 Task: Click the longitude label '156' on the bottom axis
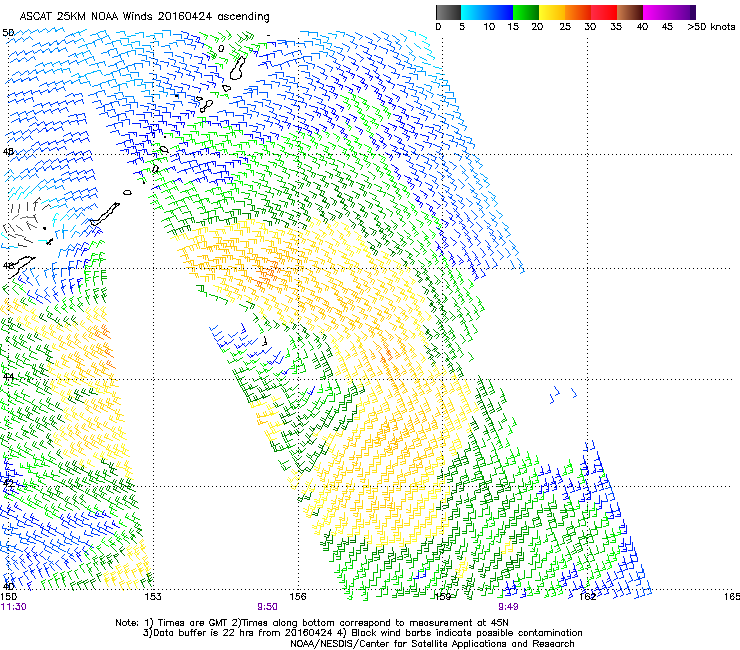(x=298, y=597)
